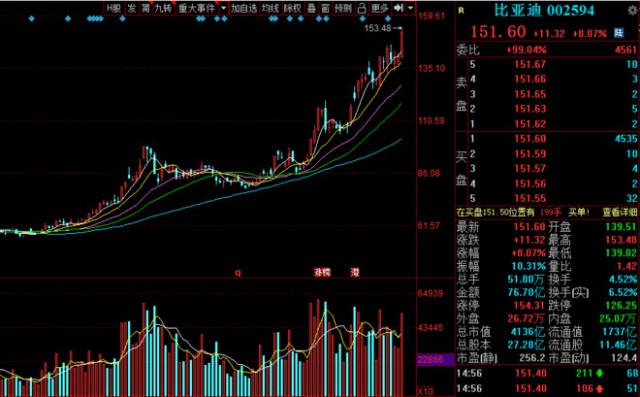
Task: Open the settings gear beside stock code
Action: tap(633, 10)
